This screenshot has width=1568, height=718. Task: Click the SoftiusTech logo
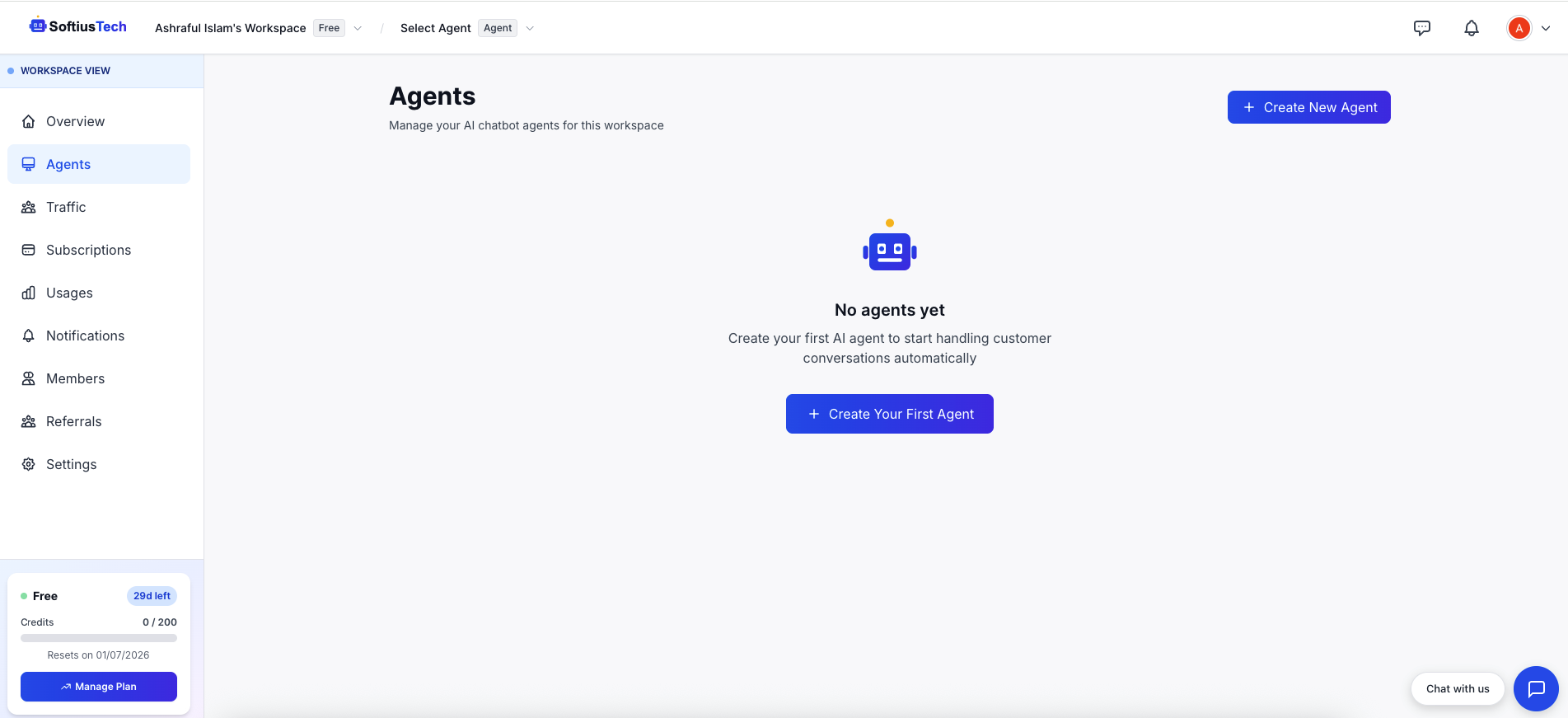(77, 26)
